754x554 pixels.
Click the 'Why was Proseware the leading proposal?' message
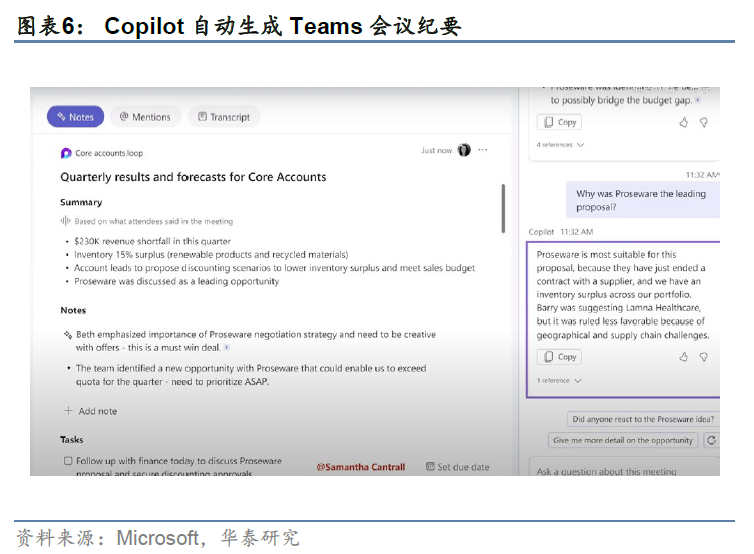coord(642,200)
